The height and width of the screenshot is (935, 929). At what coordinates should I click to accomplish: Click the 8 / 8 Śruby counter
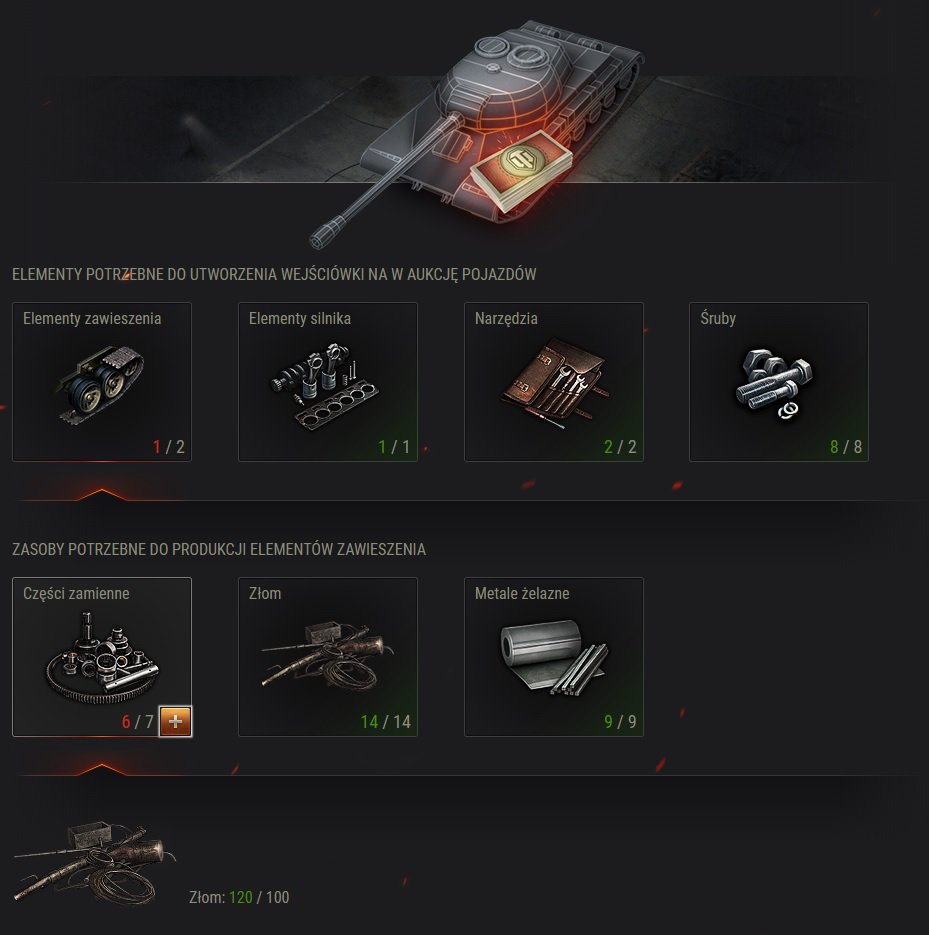846,447
